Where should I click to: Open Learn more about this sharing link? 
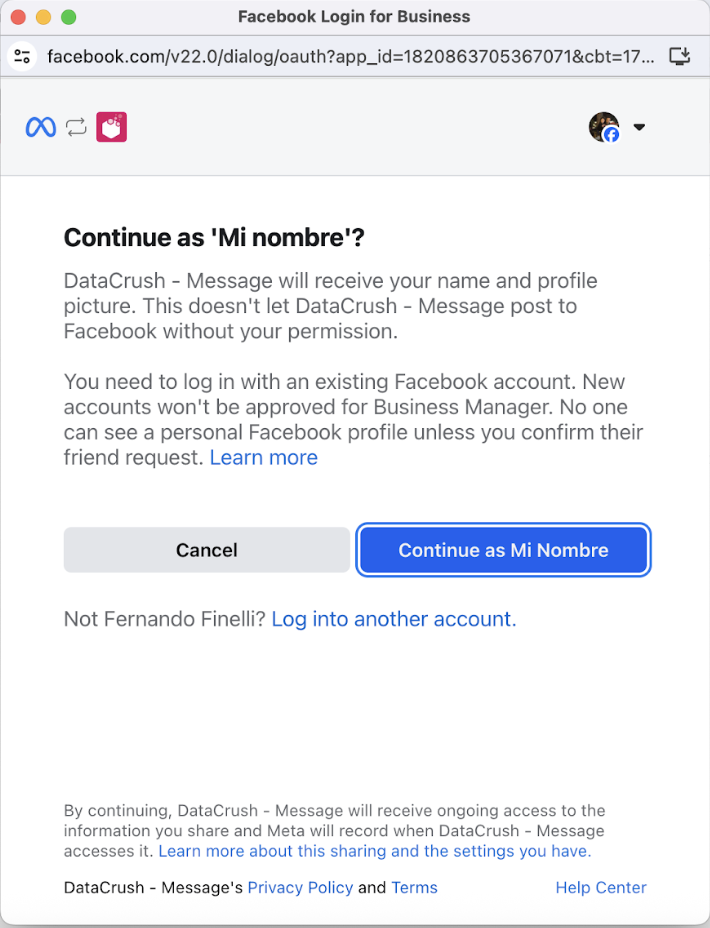coord(375,851)
